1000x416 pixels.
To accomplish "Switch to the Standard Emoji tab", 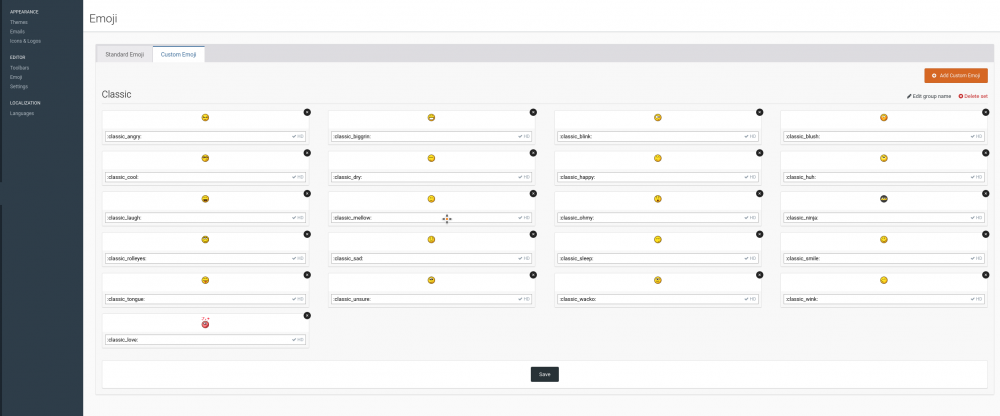I will [125, 54].
